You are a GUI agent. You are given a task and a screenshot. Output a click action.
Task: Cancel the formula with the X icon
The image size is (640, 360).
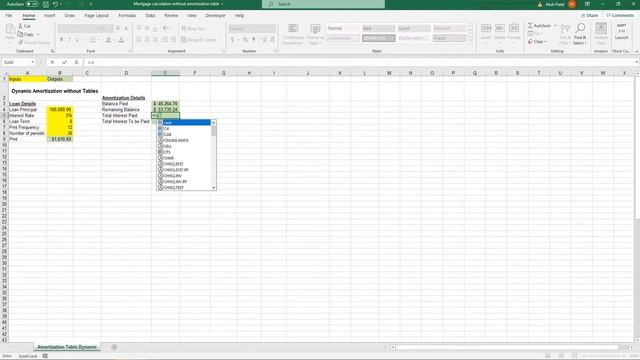pos(52,62)
